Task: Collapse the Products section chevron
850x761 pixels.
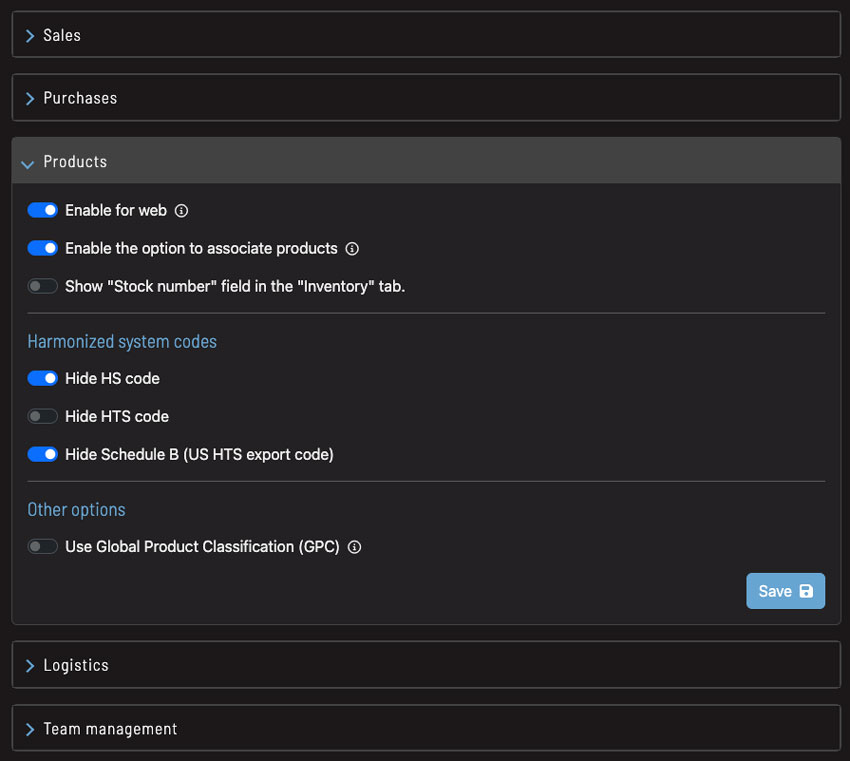Action: click(x=27, y=164)
